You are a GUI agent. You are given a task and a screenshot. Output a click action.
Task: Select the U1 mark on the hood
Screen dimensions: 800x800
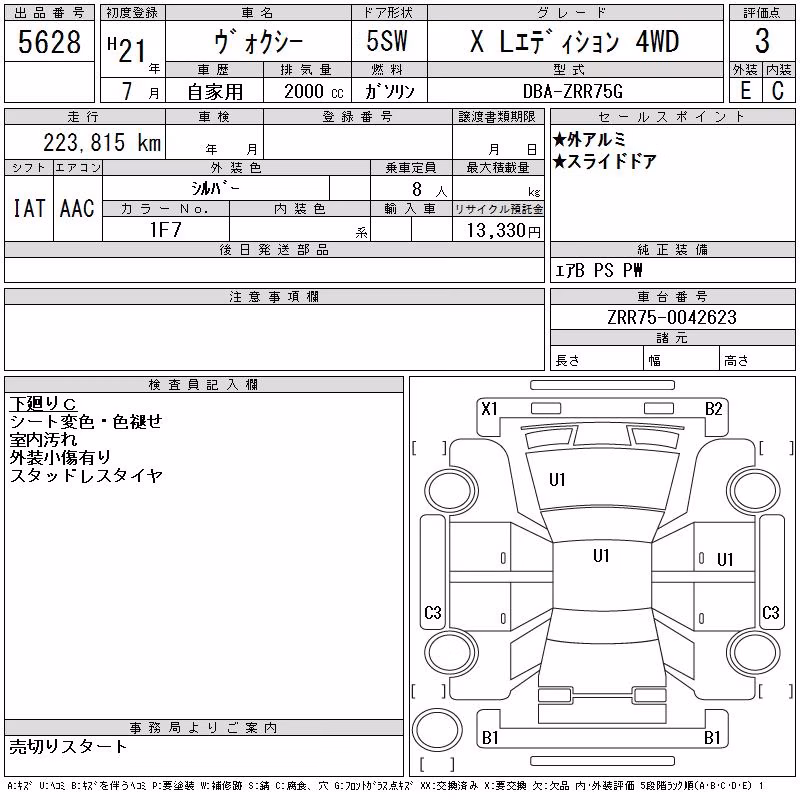[x=557, y=480]
